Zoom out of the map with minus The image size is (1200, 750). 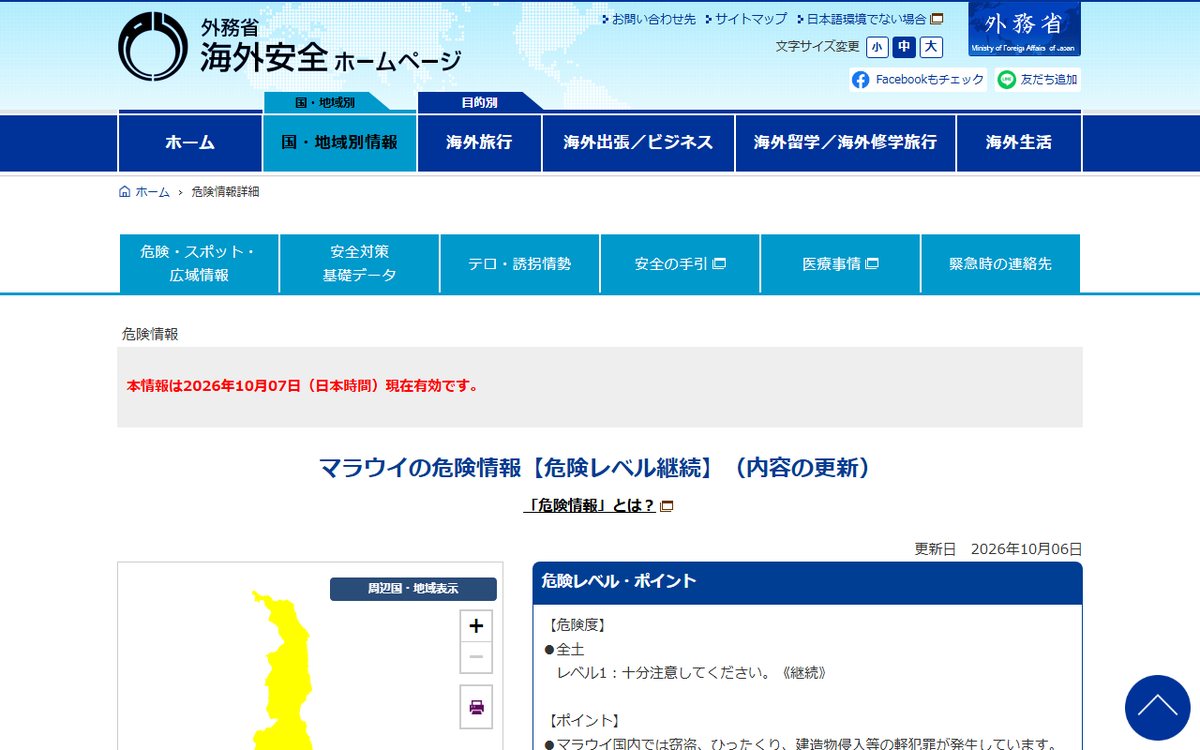[x=476, y=657]
